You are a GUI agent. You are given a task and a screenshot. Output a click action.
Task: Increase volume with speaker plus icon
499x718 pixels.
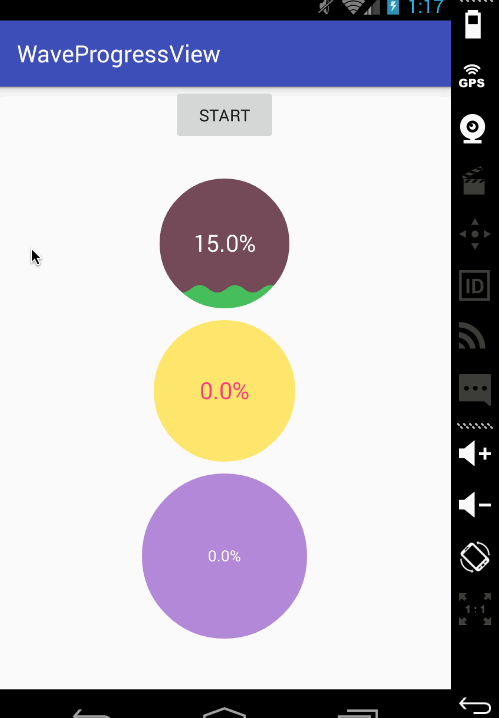point(475,454)
